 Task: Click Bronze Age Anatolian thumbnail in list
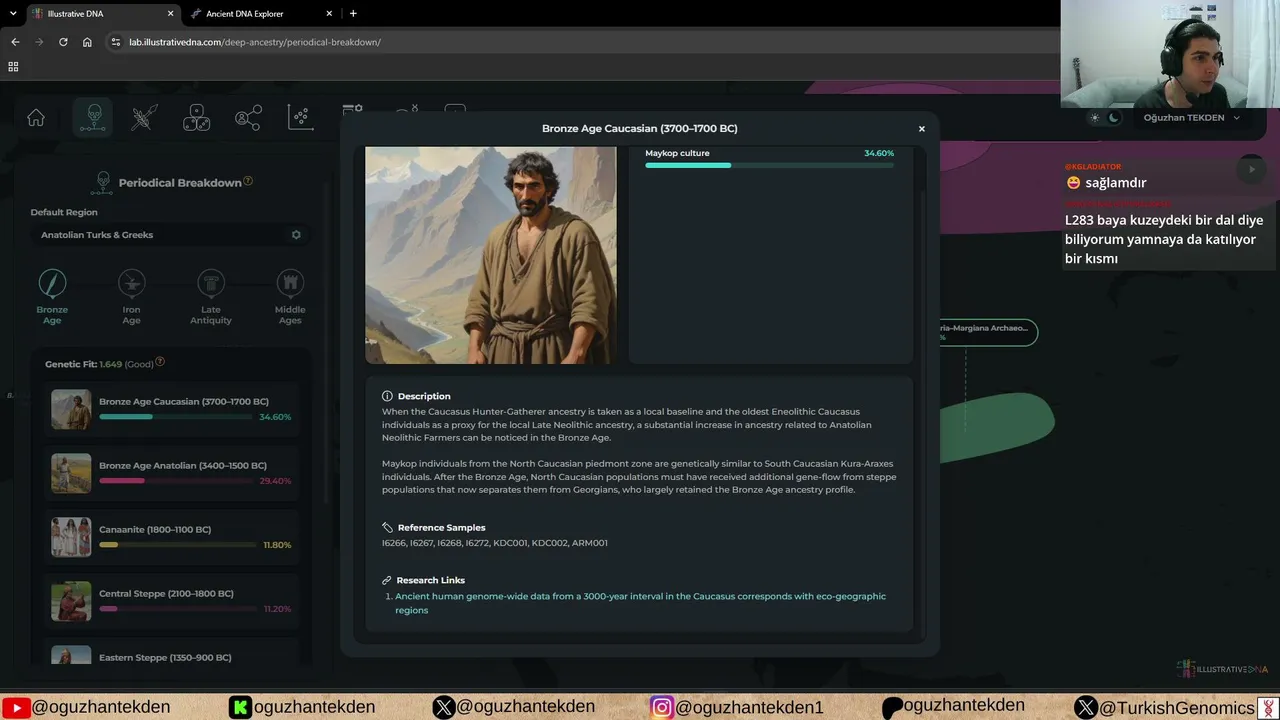click(71, 473)
